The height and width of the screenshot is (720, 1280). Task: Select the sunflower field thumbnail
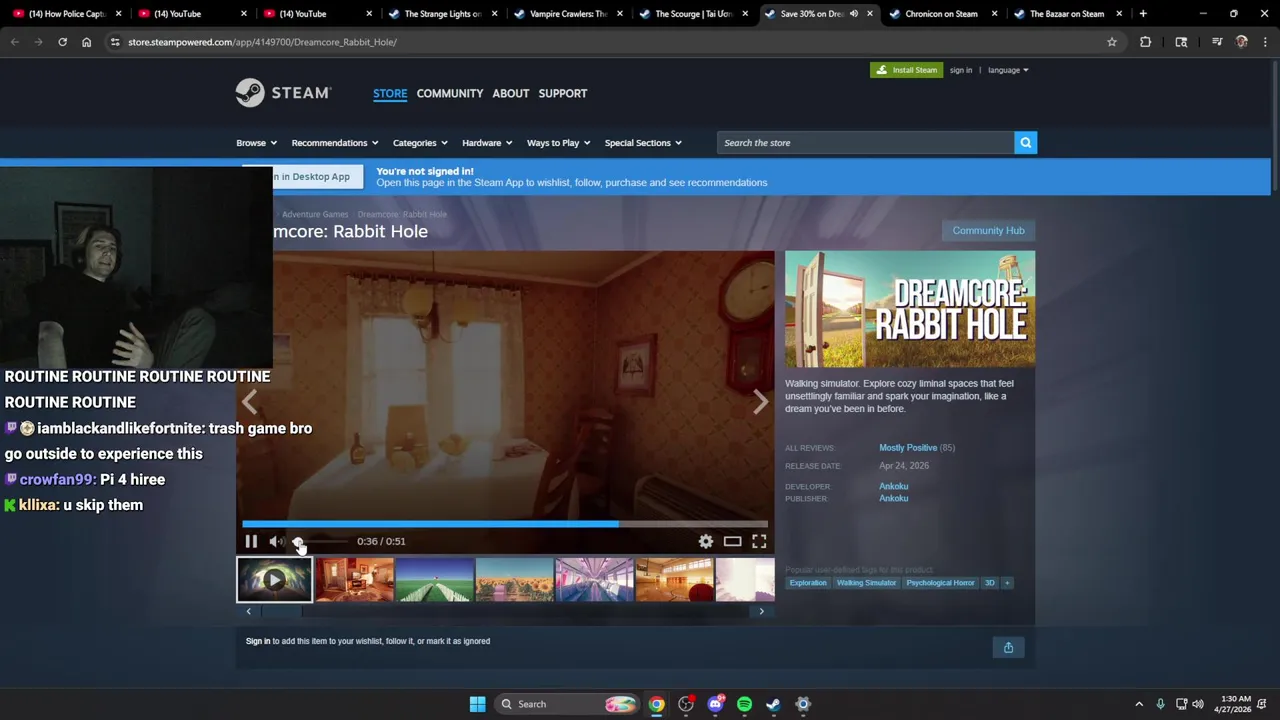(514, 580)
